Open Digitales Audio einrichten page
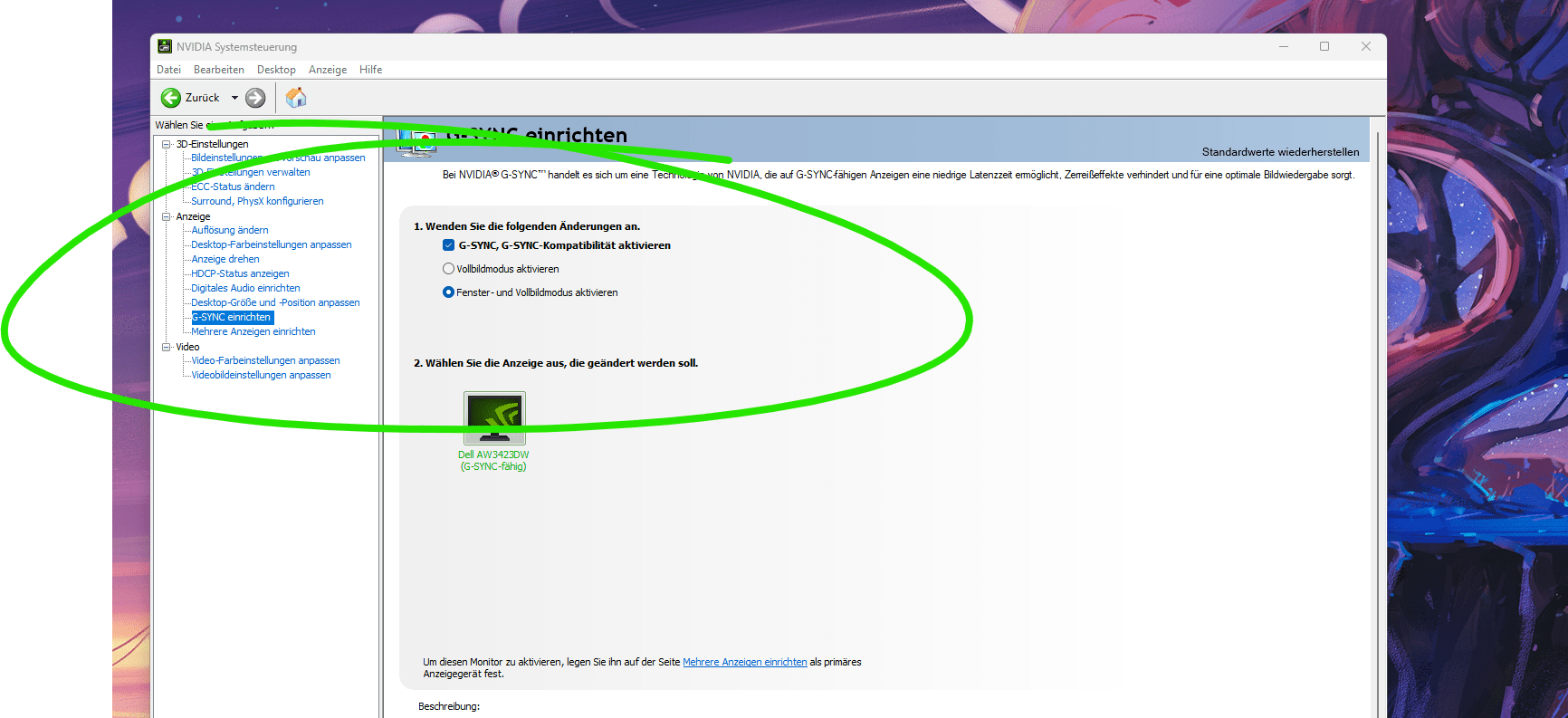The image size is (1568, 718). click(x=245, y=288)
